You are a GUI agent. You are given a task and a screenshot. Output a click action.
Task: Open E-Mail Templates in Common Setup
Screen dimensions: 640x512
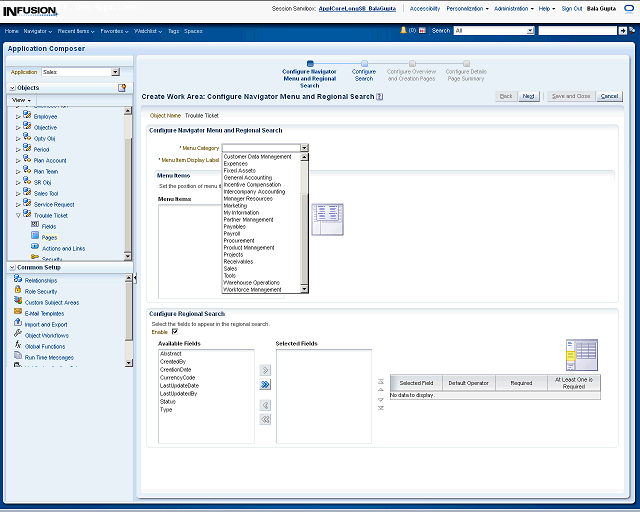tap(44, 313)
